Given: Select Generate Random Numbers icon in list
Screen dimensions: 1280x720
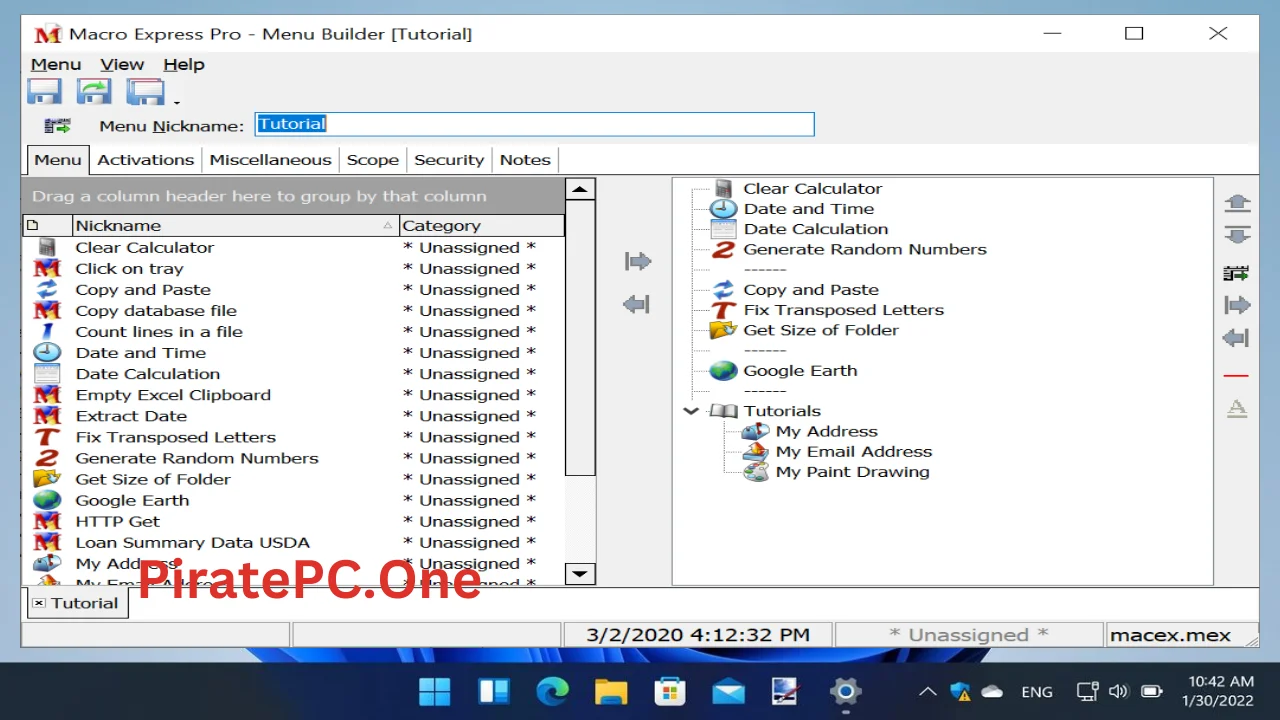Looking at the screenshot, I should [47, 458].
